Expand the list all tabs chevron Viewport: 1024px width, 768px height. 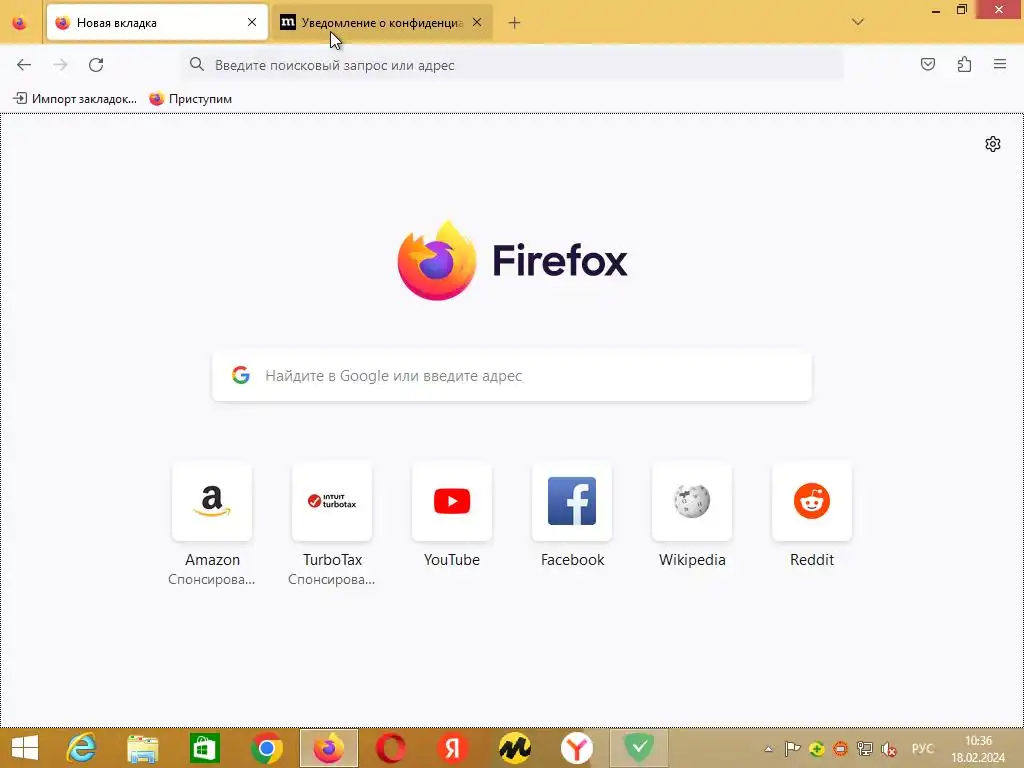(x=857, y=22)
